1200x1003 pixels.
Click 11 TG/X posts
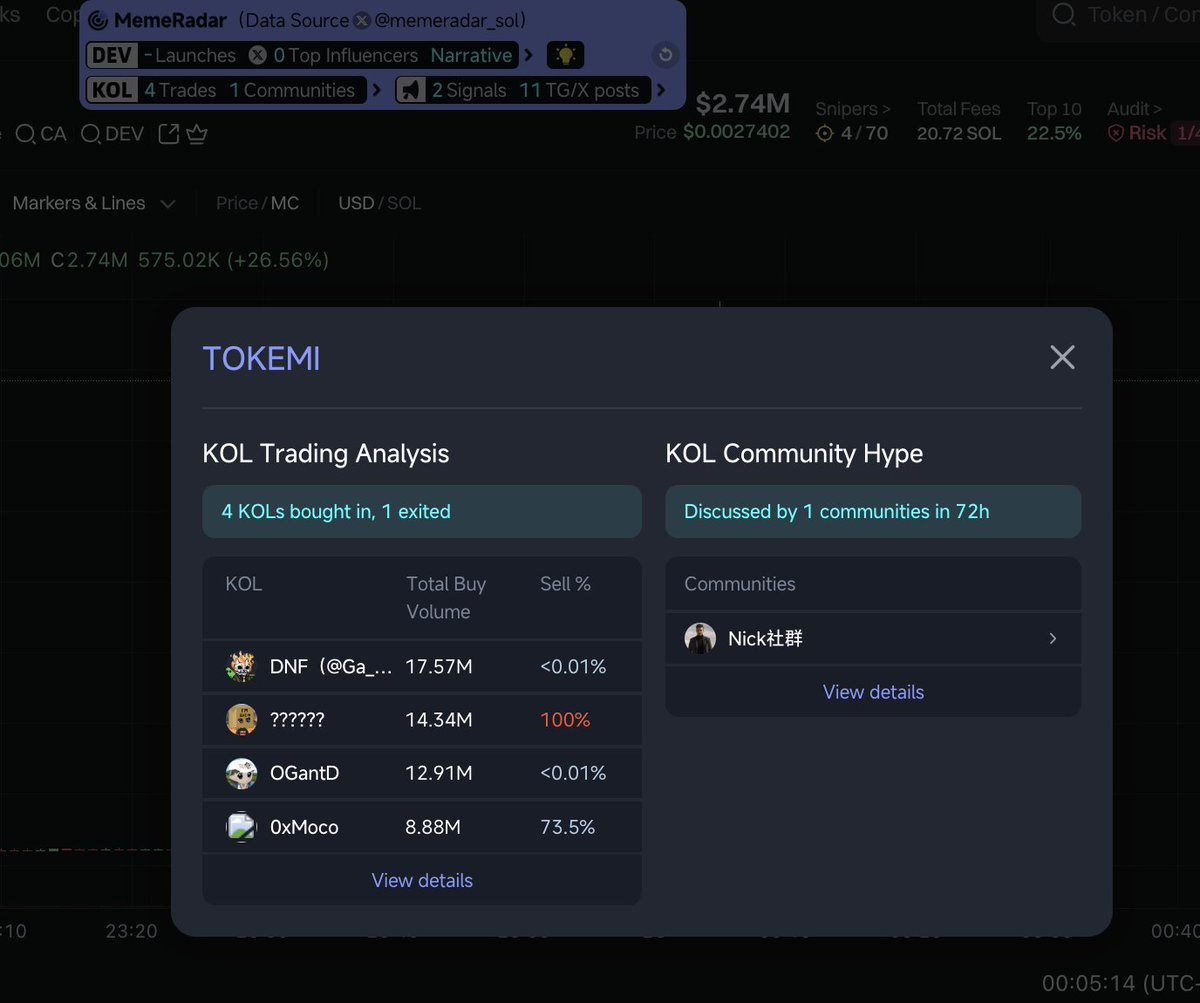[579, 90]
